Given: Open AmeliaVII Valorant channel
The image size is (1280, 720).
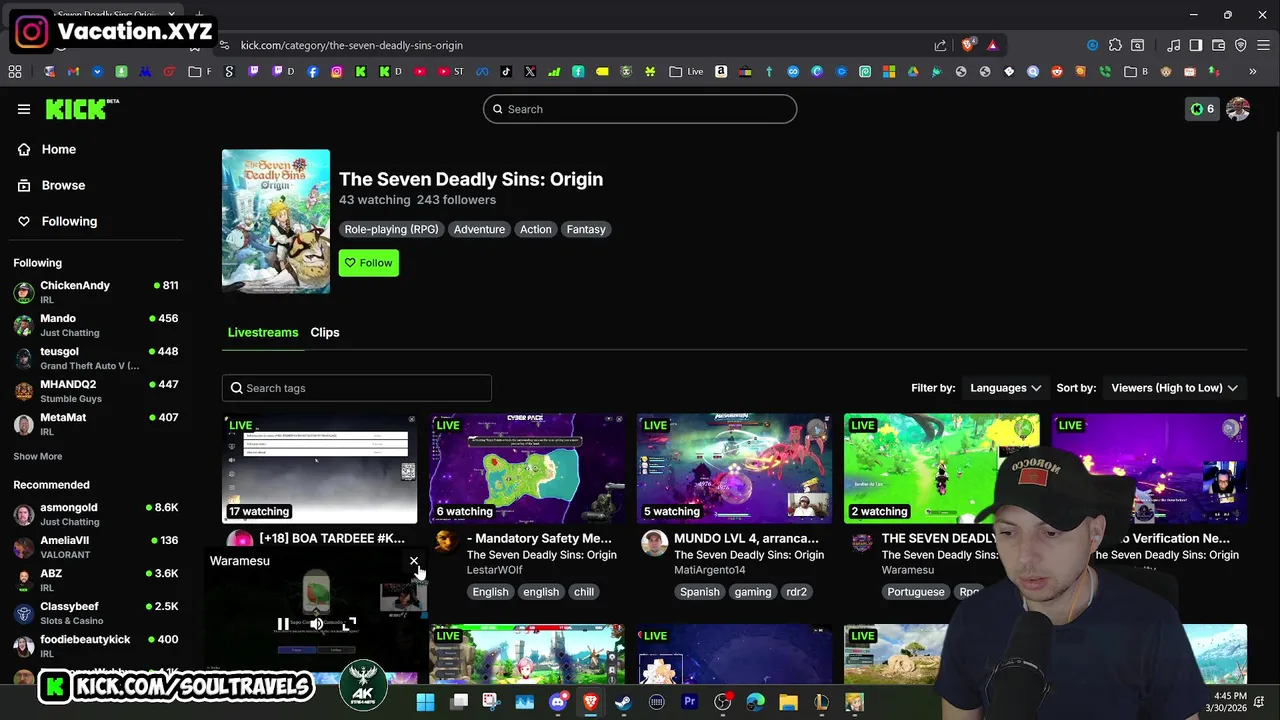Looking at the screenshot, I should coord(96,547).
